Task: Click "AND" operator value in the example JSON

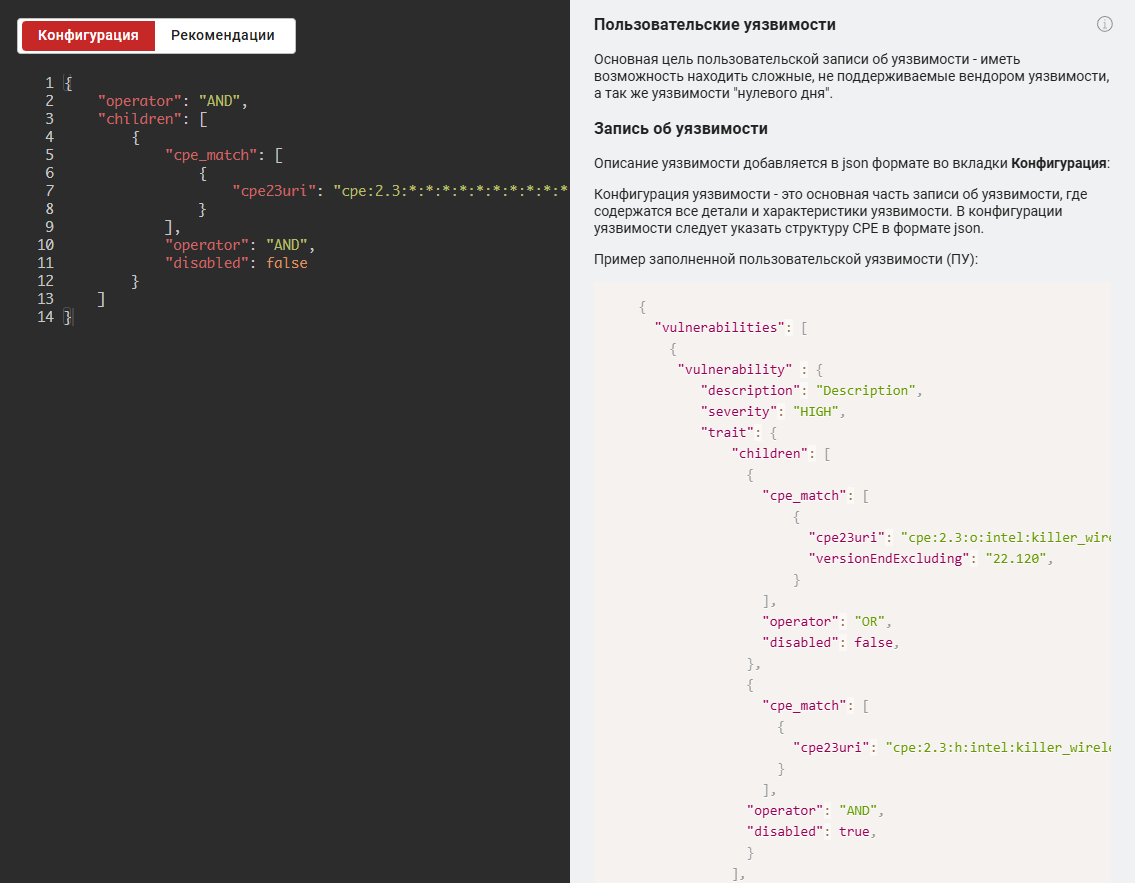Action: pos(858,811)
